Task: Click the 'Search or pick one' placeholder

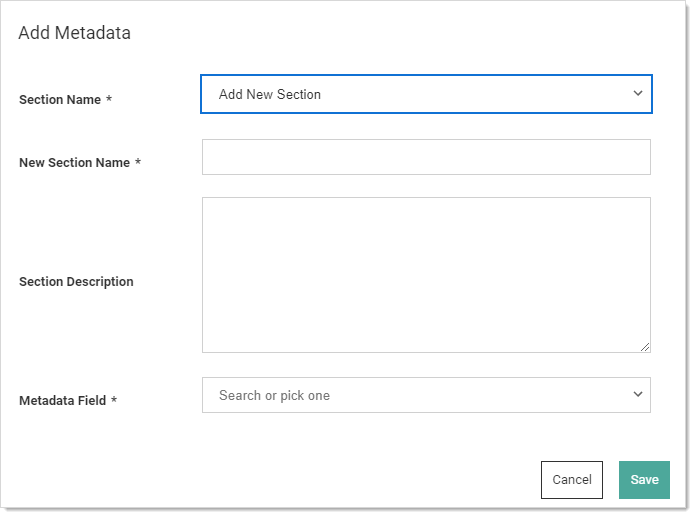Action: coord(274,395)
